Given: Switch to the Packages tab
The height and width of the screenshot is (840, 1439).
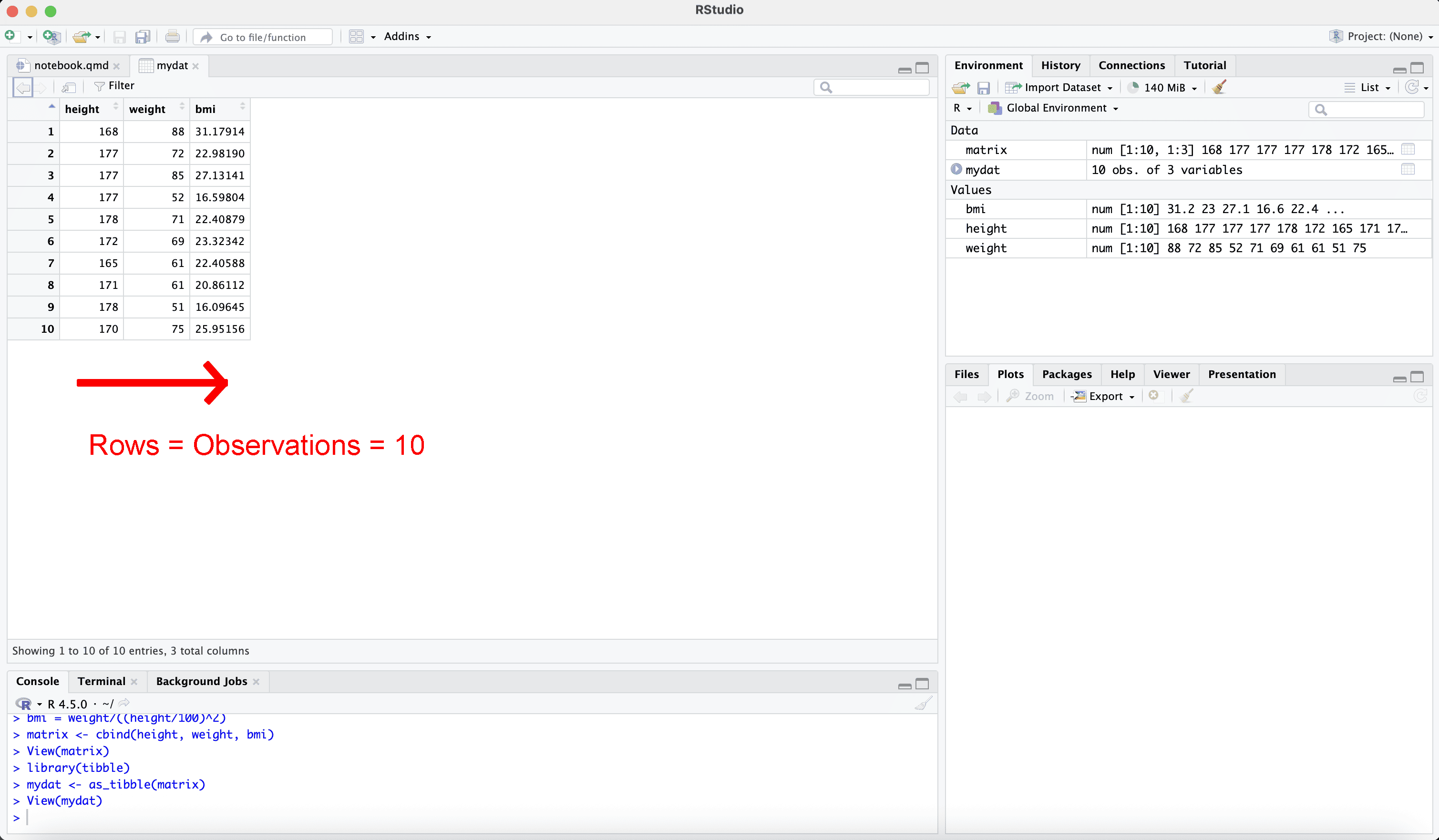Looking at the screenshot, I should click(x=1066, y=374).
